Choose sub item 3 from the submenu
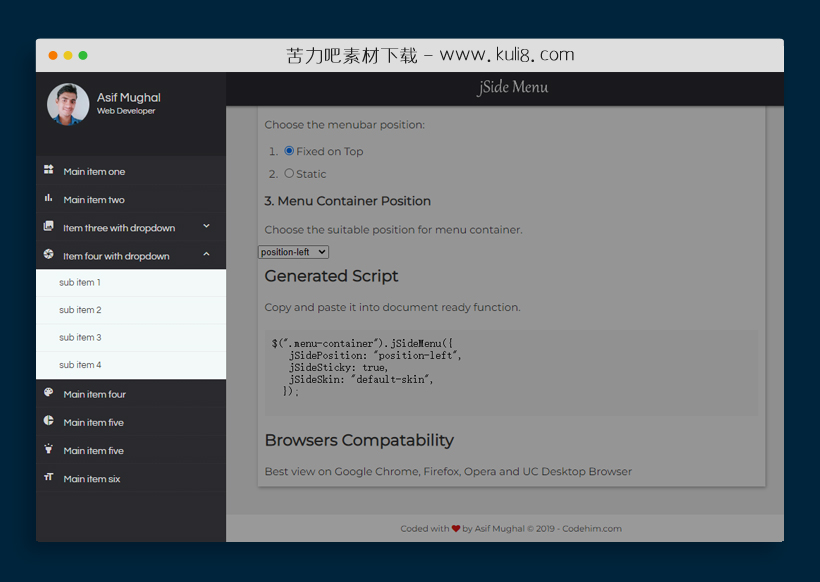The image size is (820, 582). 80,338
